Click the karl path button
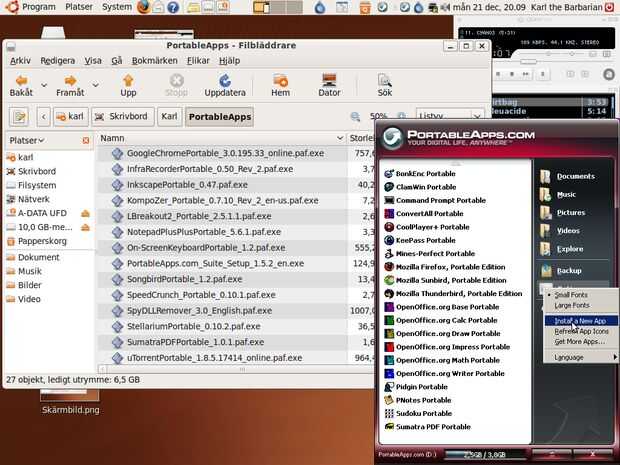Image resolution: width=620 pixels, height=465 pixels. tap(70, 117)
